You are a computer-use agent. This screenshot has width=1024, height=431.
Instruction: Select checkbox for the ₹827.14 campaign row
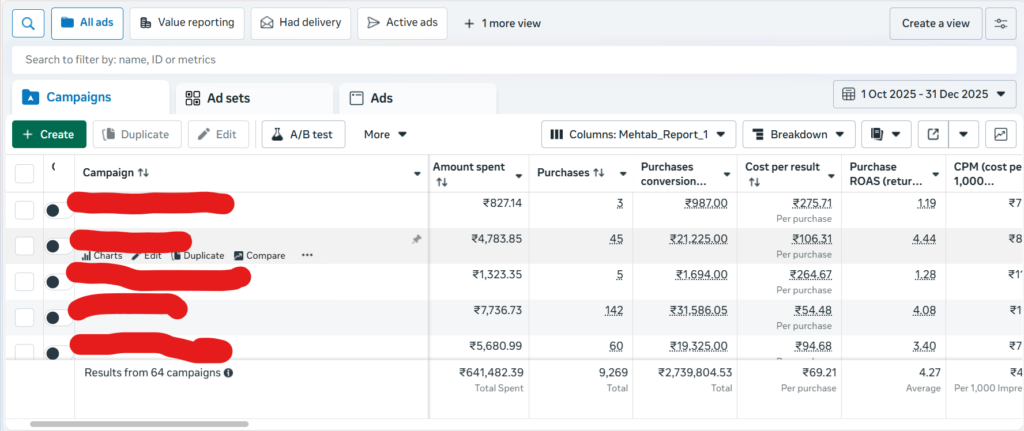(x=25, y=210)
